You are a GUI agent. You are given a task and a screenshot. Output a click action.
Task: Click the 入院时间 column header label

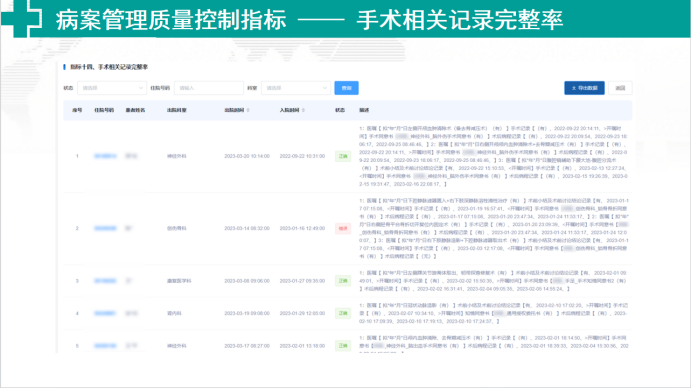(x=289, y=110)
